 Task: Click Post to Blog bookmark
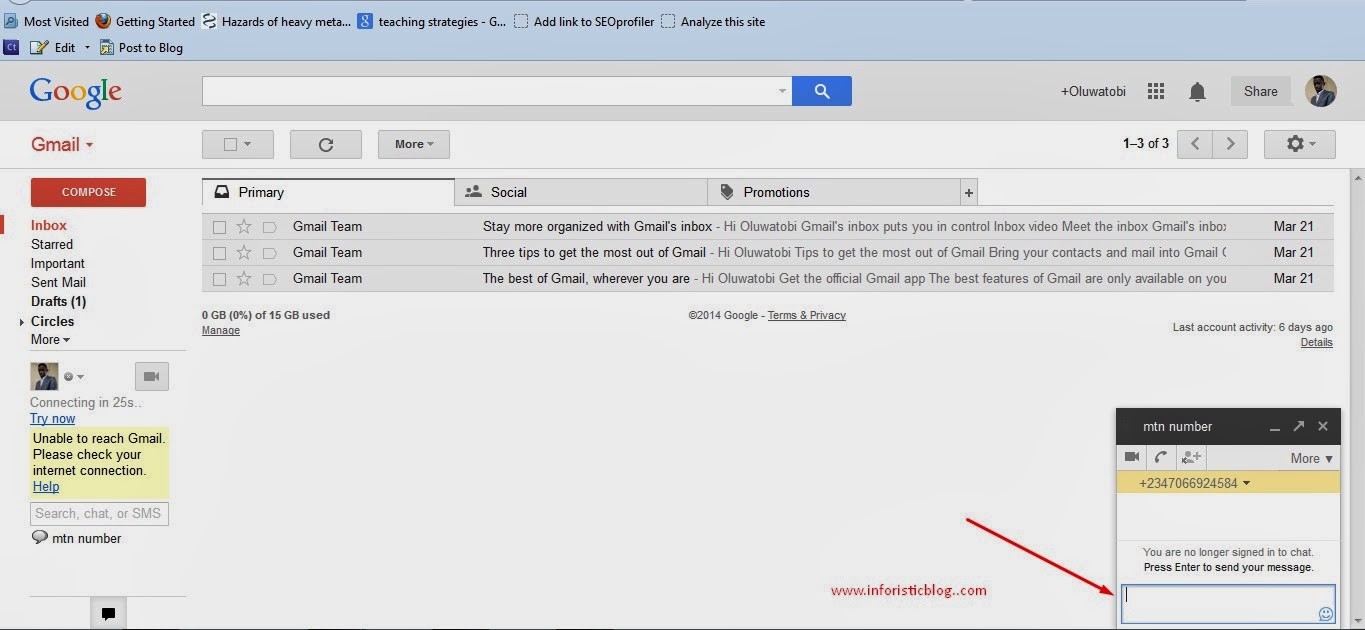pyautogui.click(x=141, y=47)
